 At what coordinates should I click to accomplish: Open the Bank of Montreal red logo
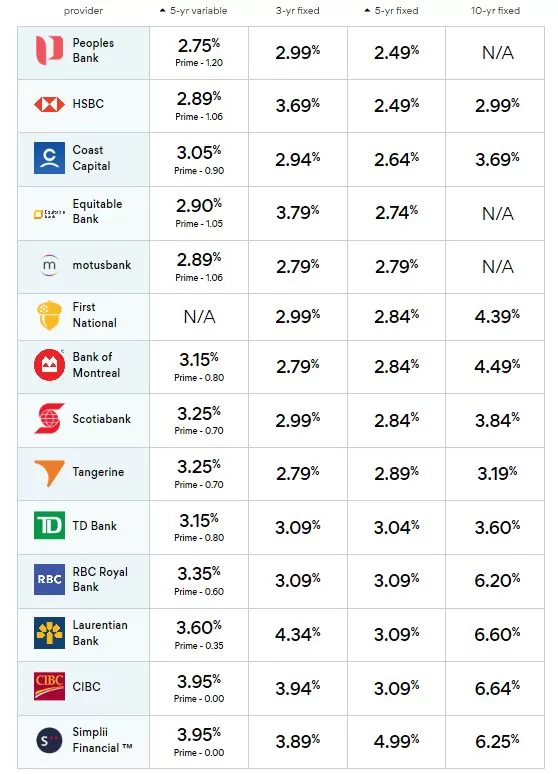(x=49, y=365)
